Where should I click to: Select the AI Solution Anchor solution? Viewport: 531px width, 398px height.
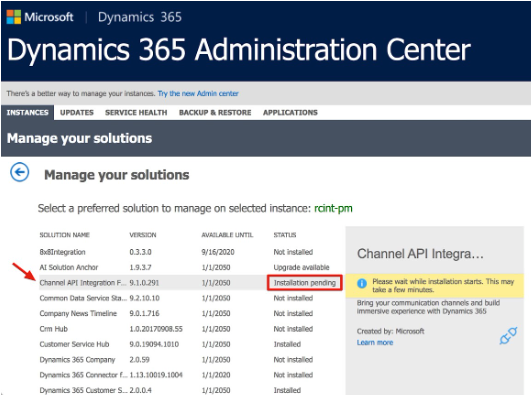pyautogui.click(x=191, y=267)
